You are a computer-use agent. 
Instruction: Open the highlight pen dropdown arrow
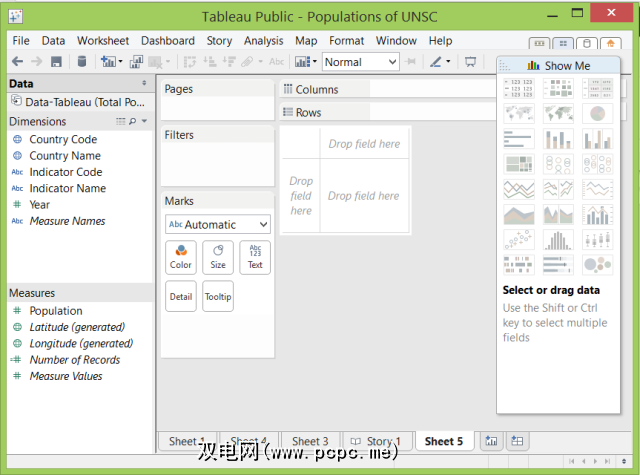tap(448, 62)
